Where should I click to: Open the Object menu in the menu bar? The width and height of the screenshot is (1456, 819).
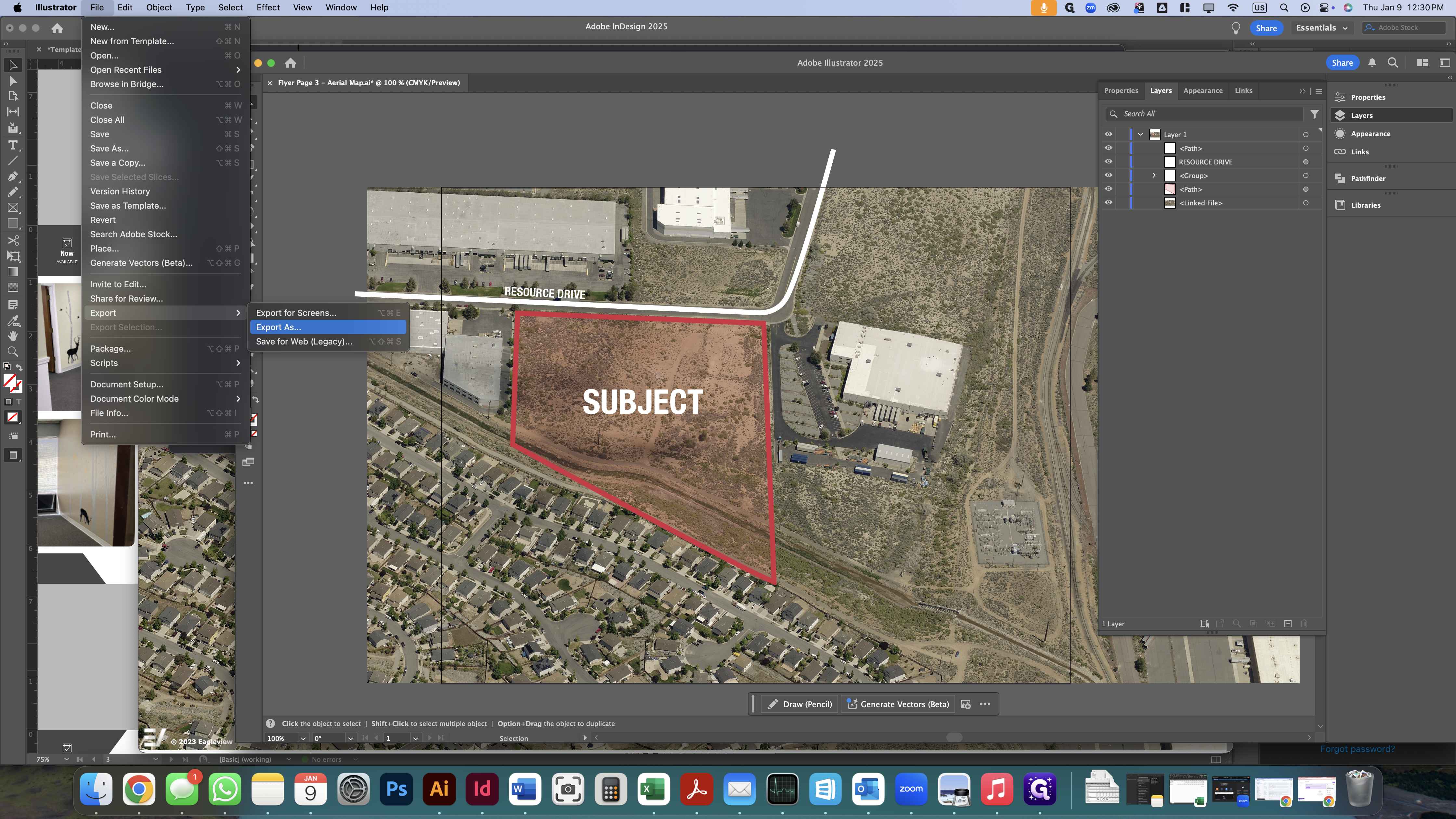coord(159,7)
